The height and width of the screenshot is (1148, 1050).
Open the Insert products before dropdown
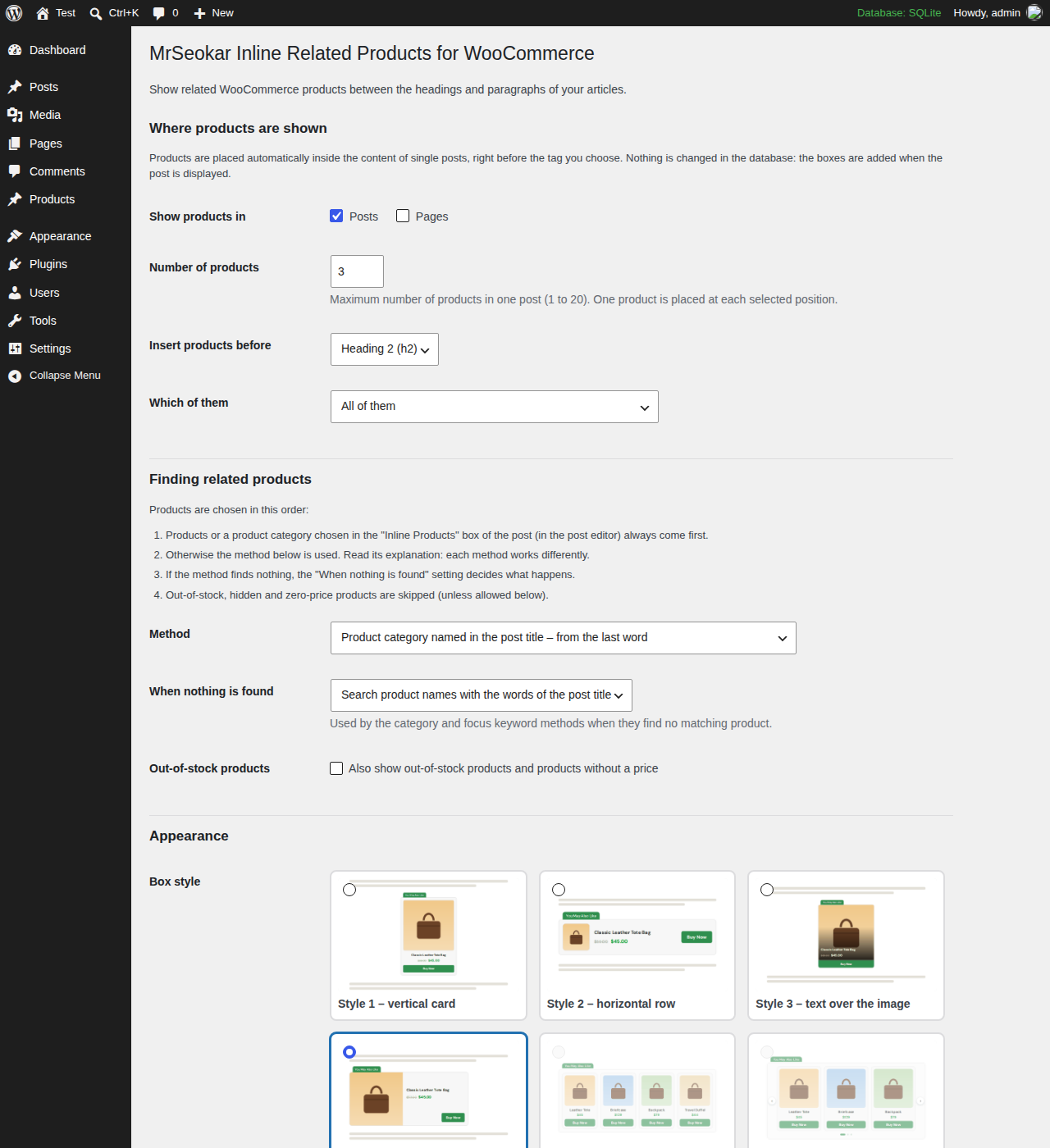coord(385,349)
